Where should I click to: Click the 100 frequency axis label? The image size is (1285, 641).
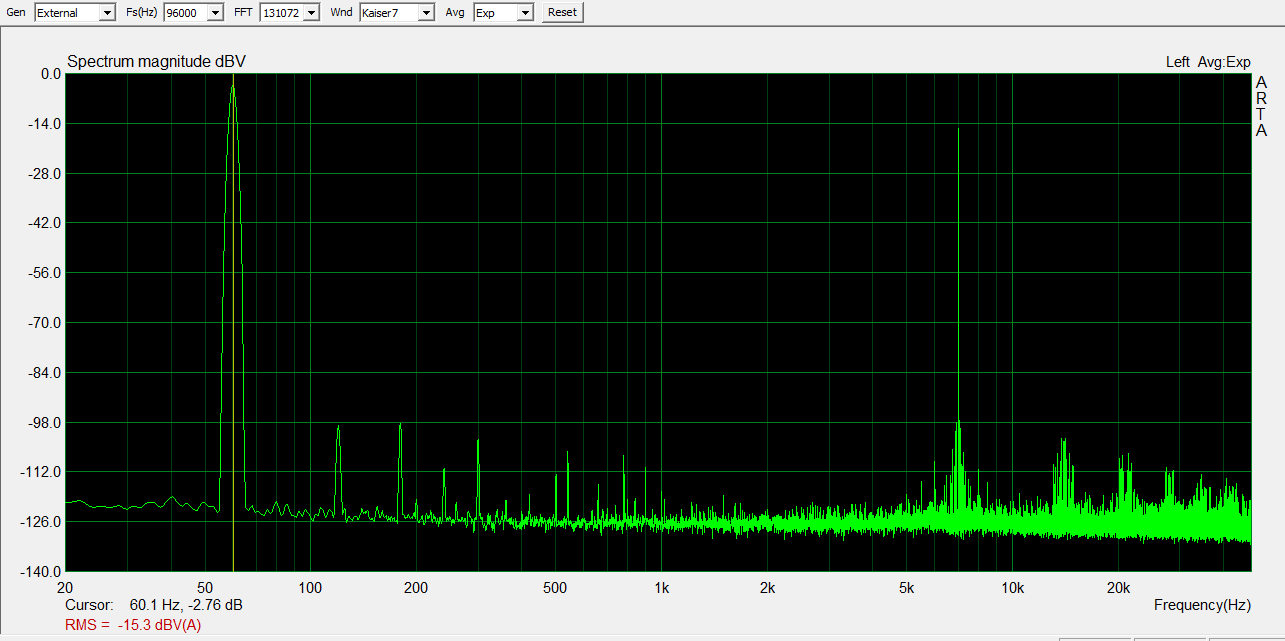click(x=310, y=587)
